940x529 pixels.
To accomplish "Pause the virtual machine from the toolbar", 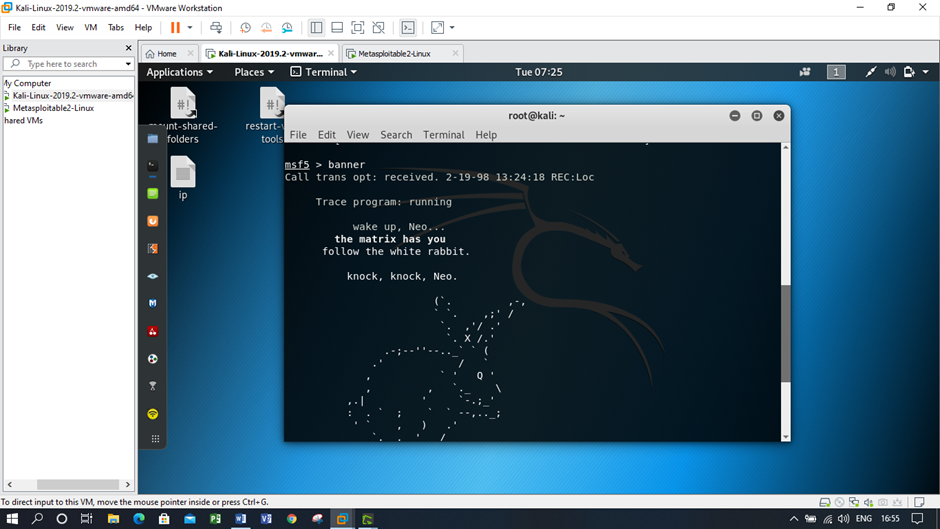I will pyautogui.click(x=175, y=28).
